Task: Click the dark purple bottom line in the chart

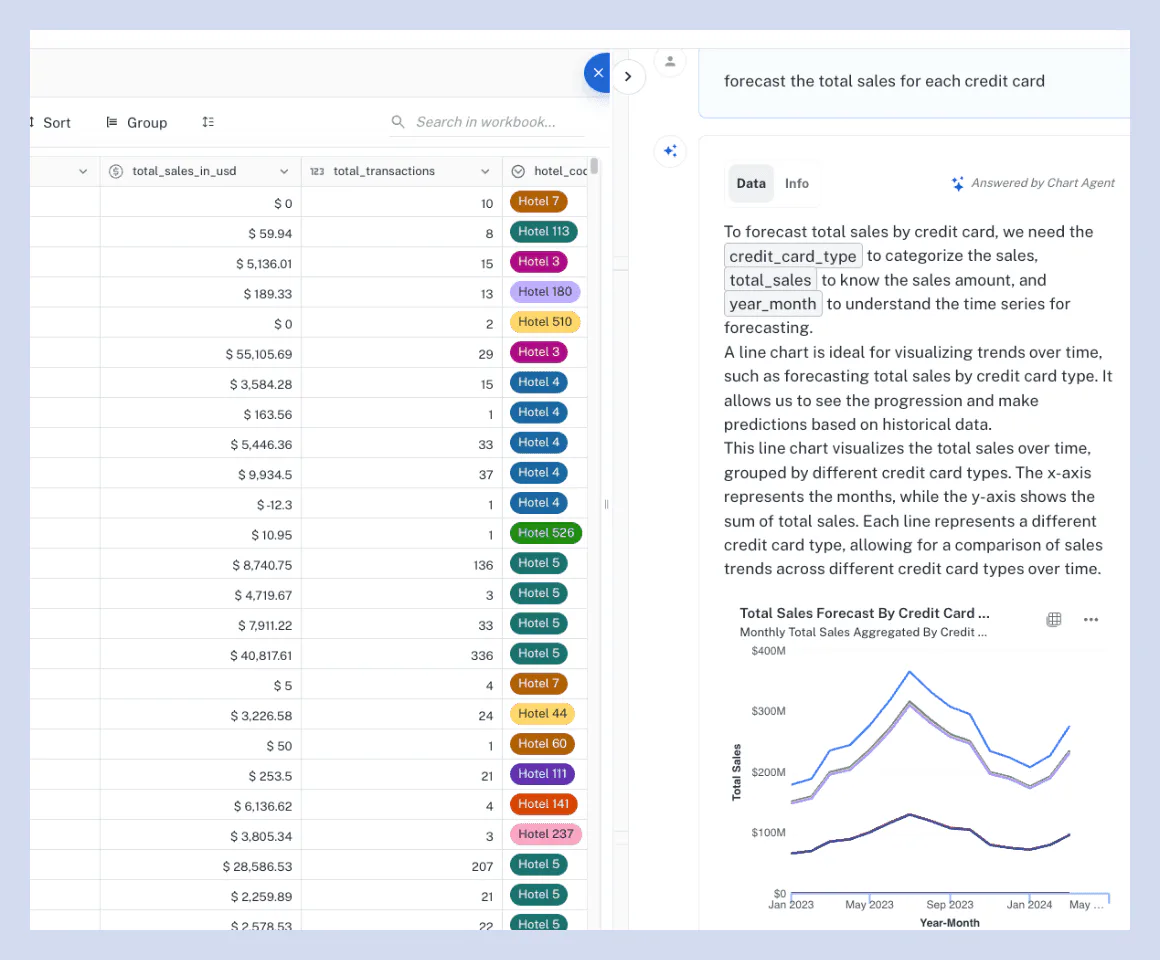Action: (909, 815)
